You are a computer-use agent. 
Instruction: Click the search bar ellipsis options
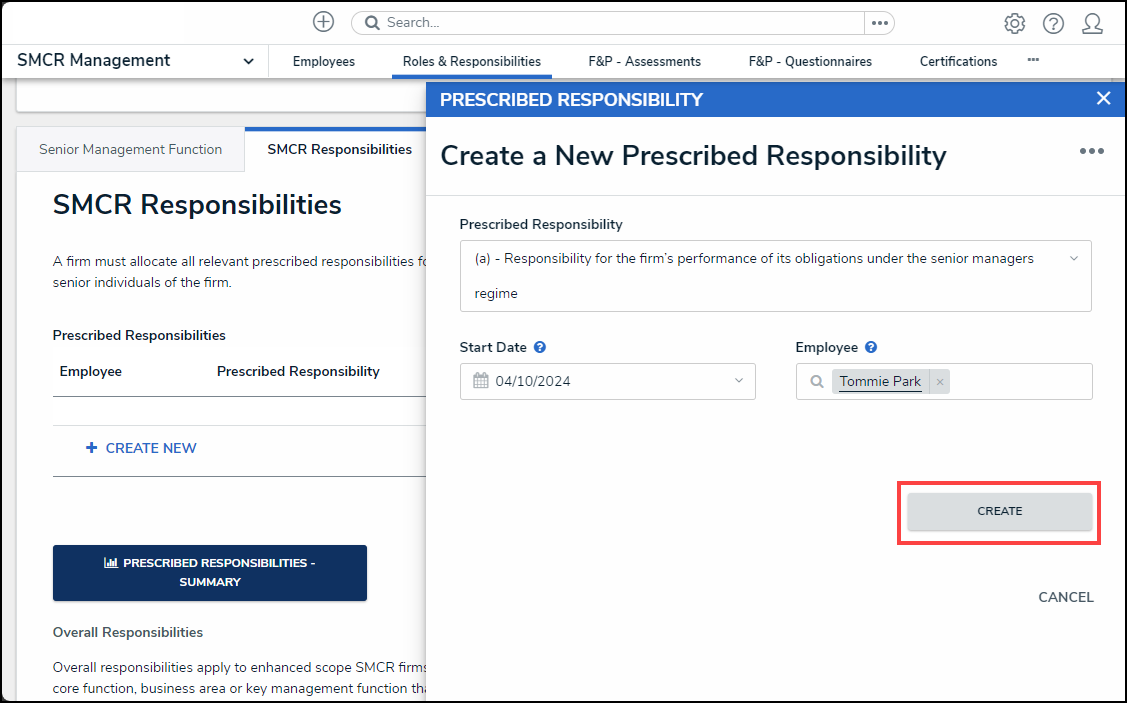pos(879,23)
